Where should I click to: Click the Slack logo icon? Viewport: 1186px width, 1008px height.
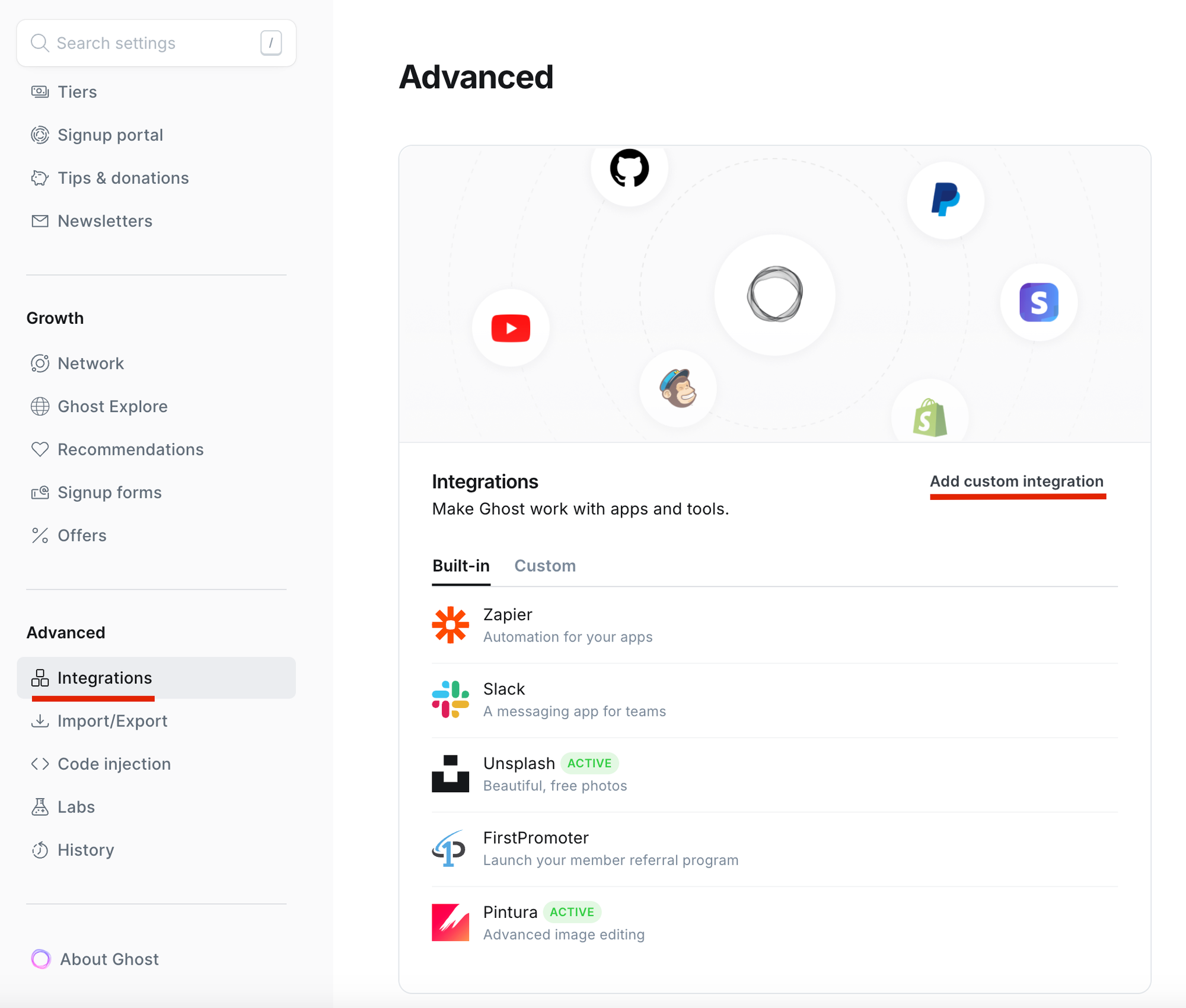pos(450,699)
